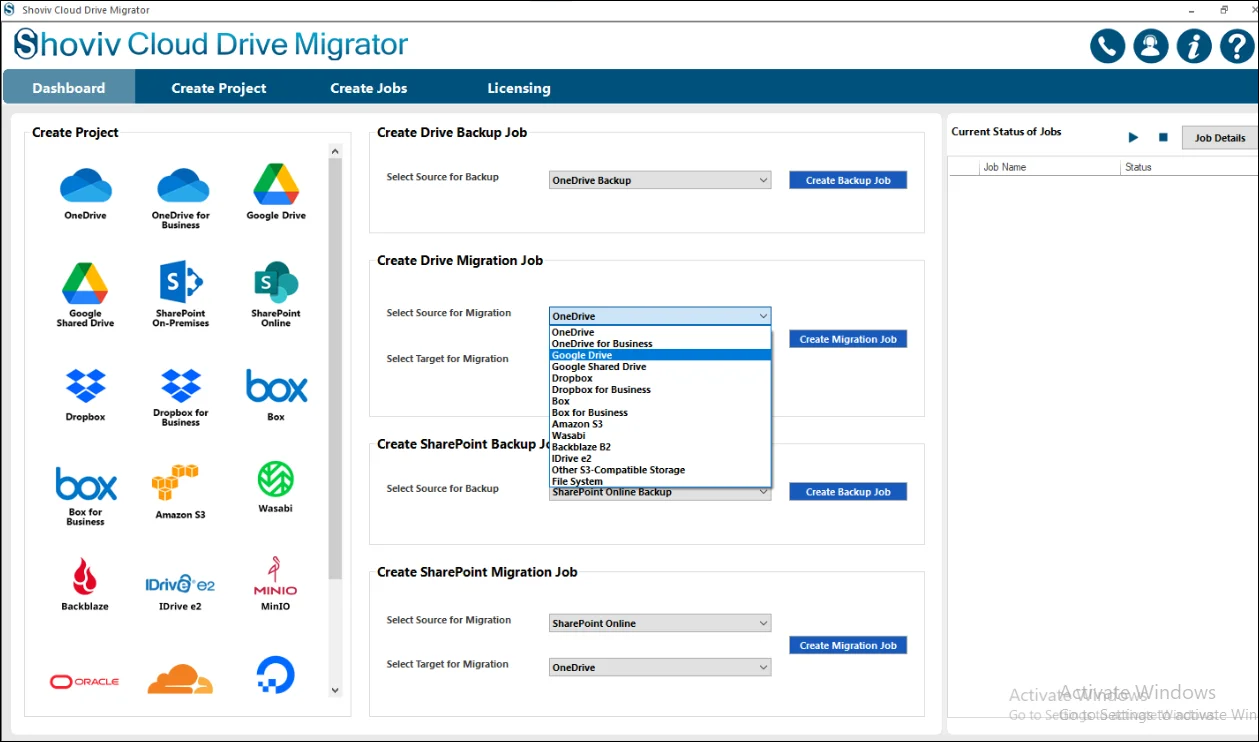Open SharePoint migration target OneDrive dropdown

[660, 667]
